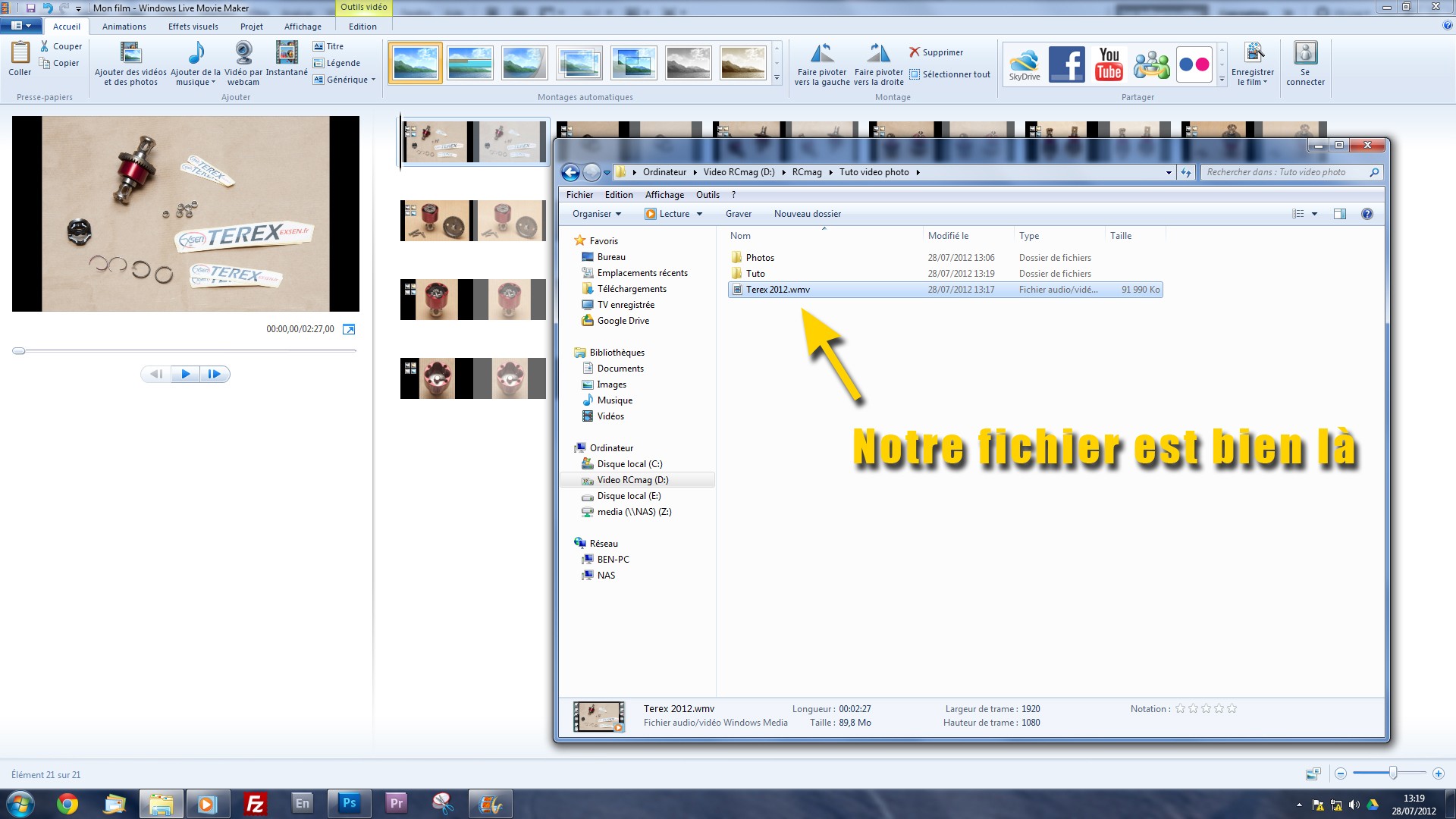The image size is (1456, 819).
Task: Insert a Titre clip
Action: [x=328, y=46]
